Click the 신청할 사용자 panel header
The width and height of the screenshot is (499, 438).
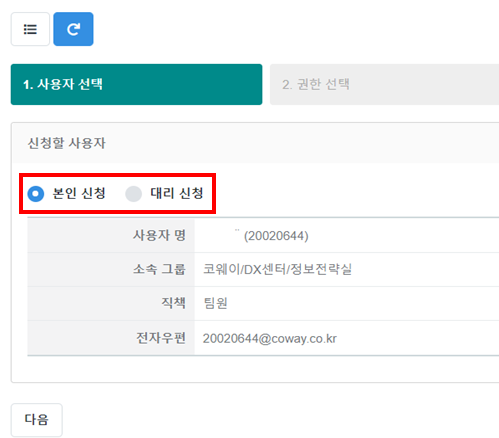point(256,143)
